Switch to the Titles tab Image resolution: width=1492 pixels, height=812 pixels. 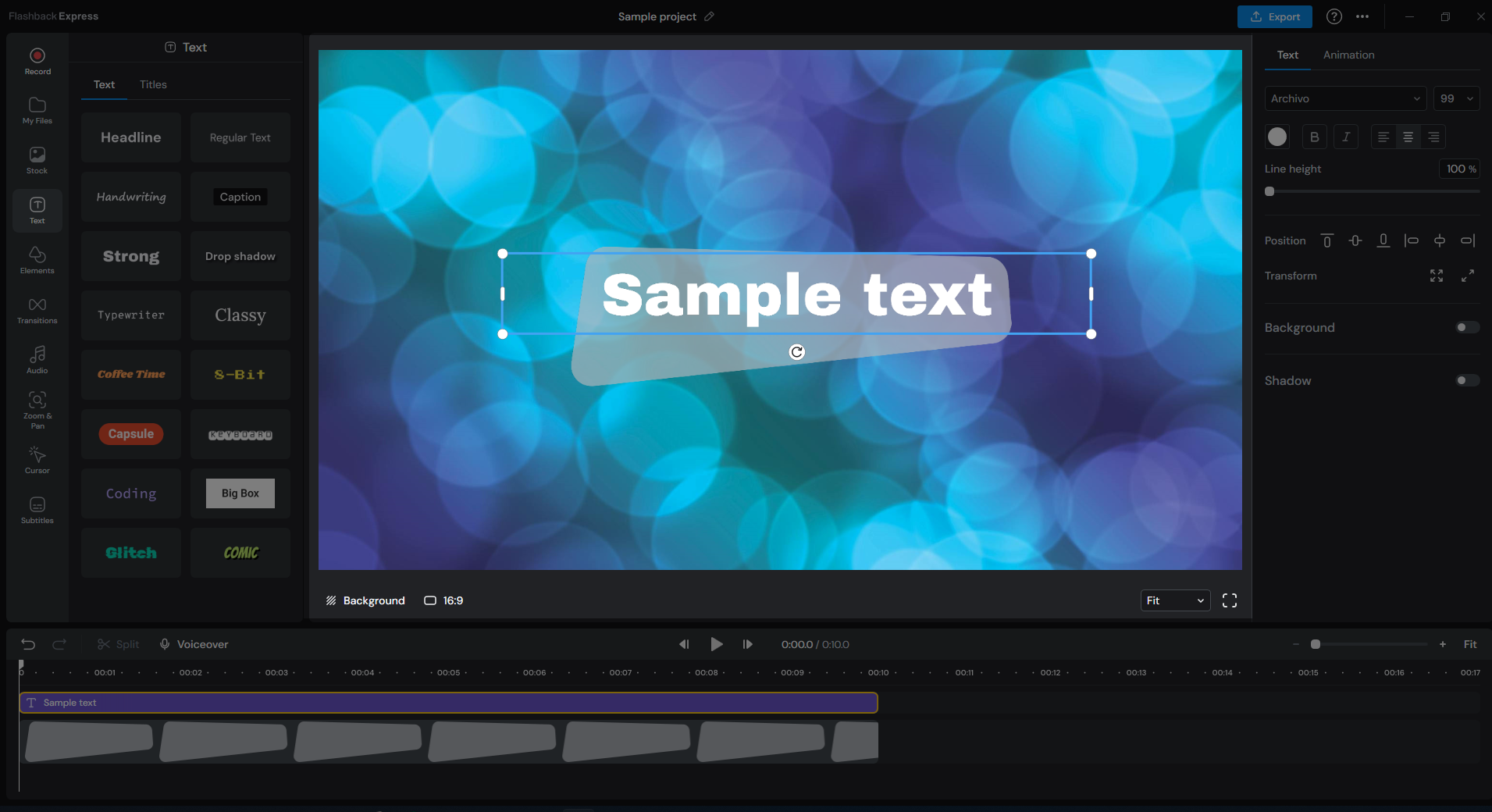coord(153,84)
